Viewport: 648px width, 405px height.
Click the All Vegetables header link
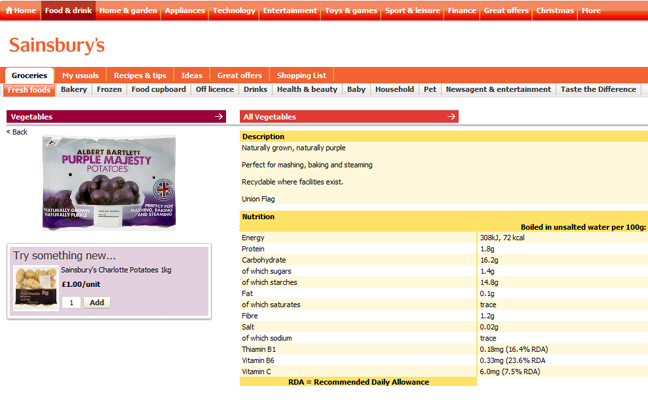click(x=270, y=117)
